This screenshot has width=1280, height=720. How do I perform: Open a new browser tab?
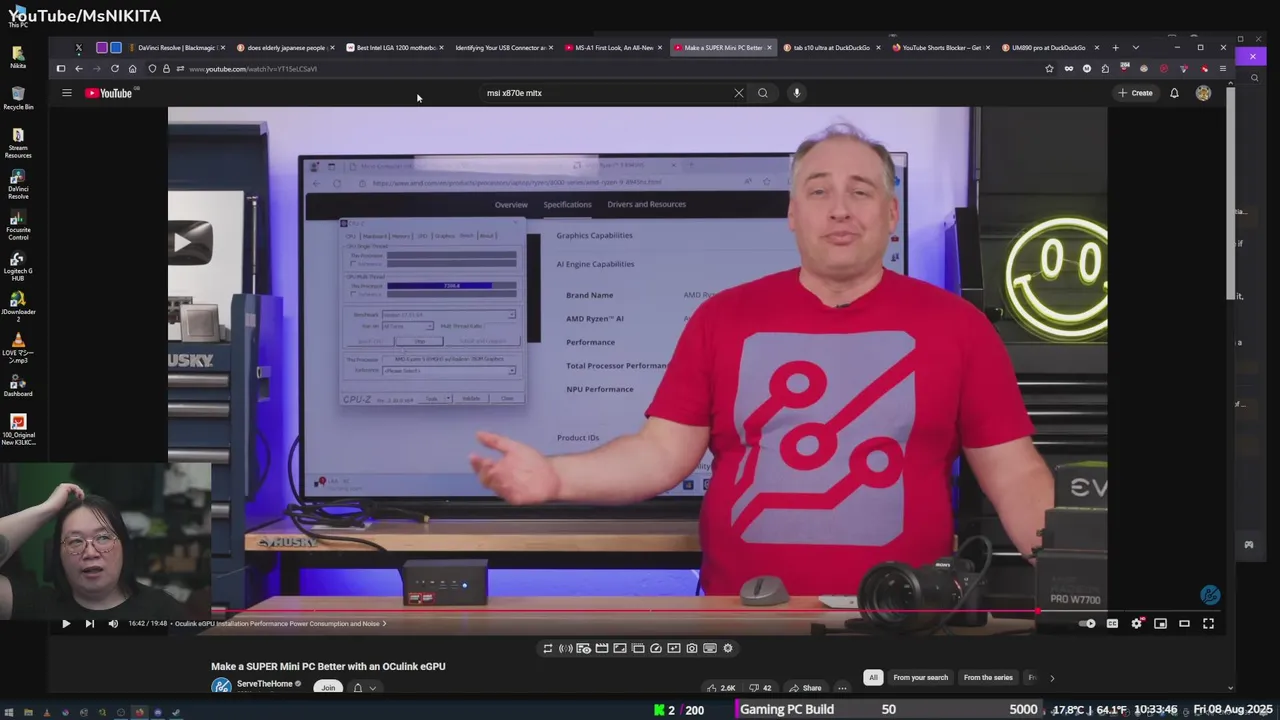[x=1116, y=47]
